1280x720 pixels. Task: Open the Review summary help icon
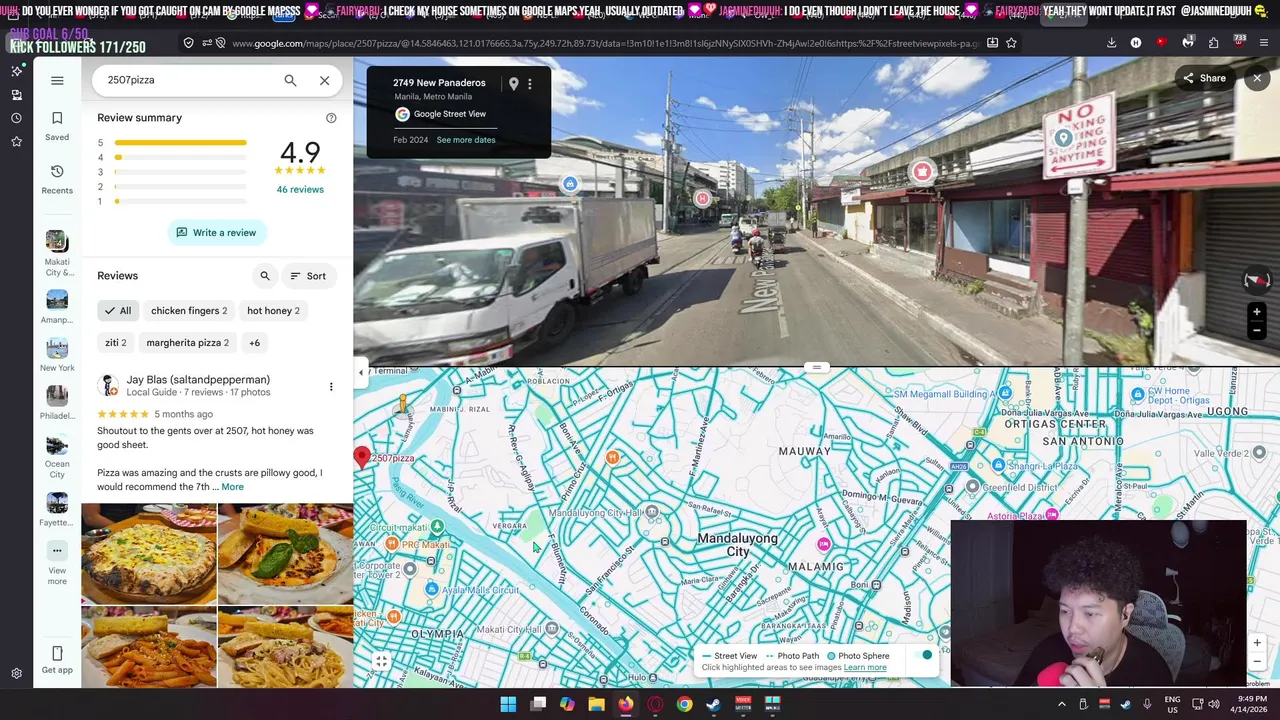point(331,118)
